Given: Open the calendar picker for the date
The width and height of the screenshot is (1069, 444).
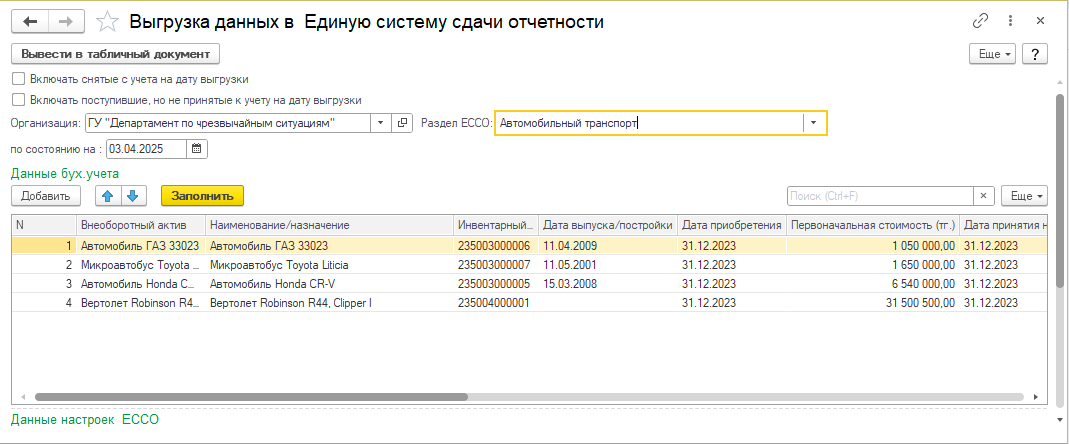Looking at the screenshot, I should 196,149.
